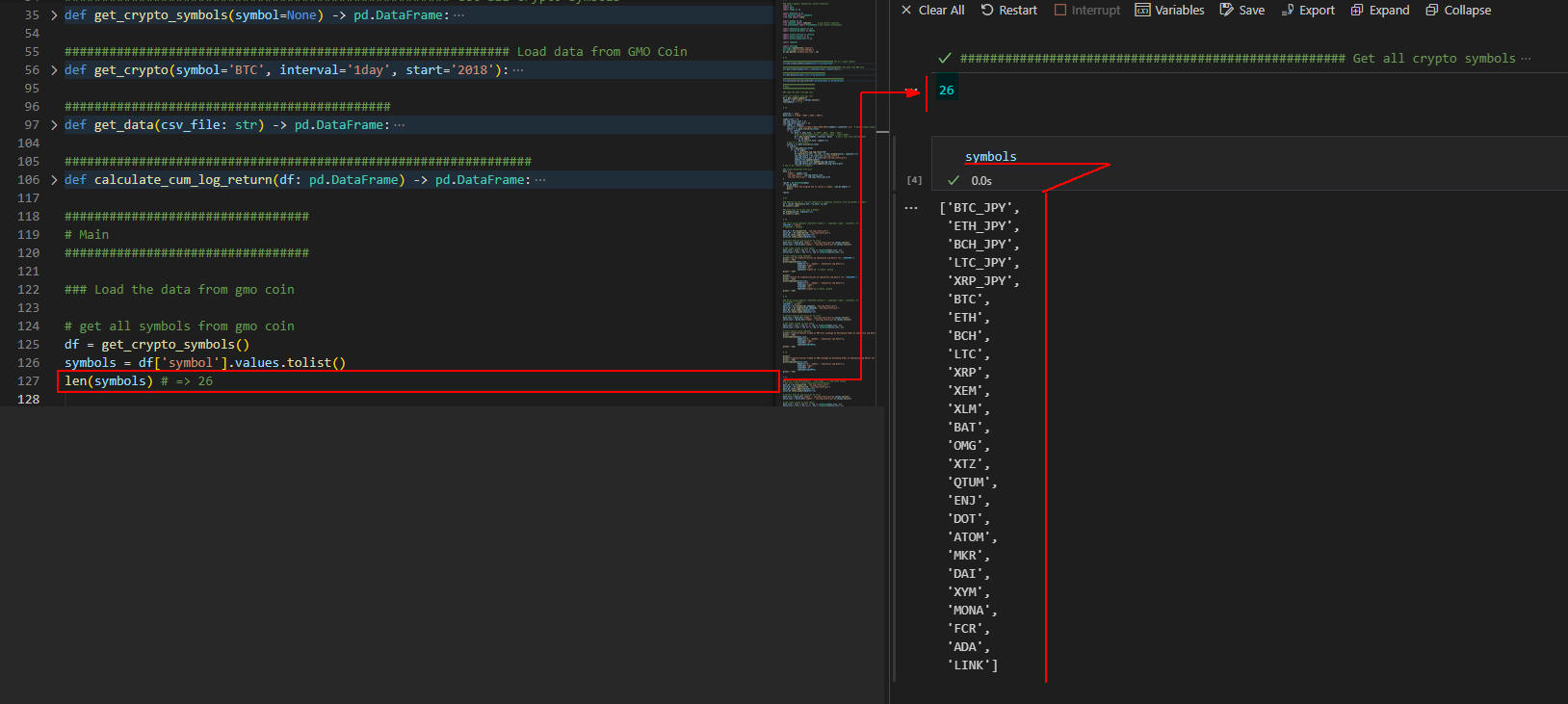Click checkmark beside Get all crypto symbols cell
The height and width of the screenshot is (704, 1568).
pos(945,59)
